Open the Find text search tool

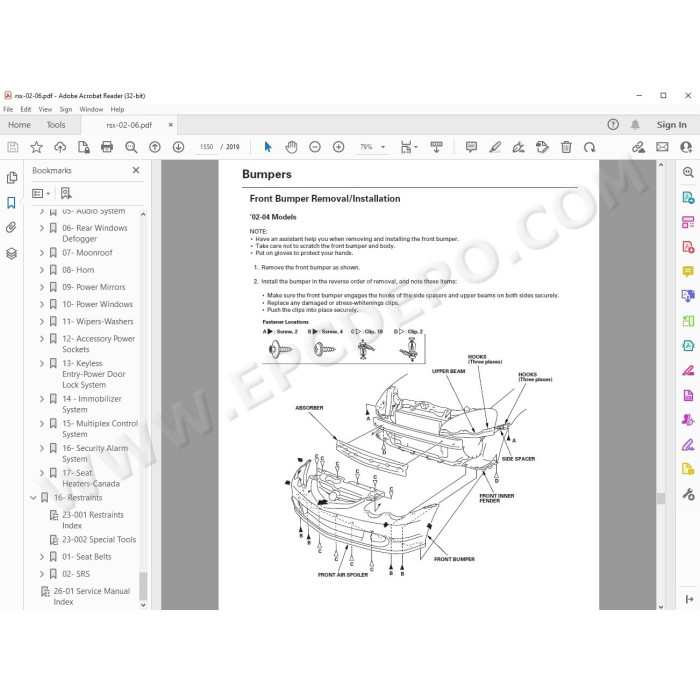click(131, 147)
